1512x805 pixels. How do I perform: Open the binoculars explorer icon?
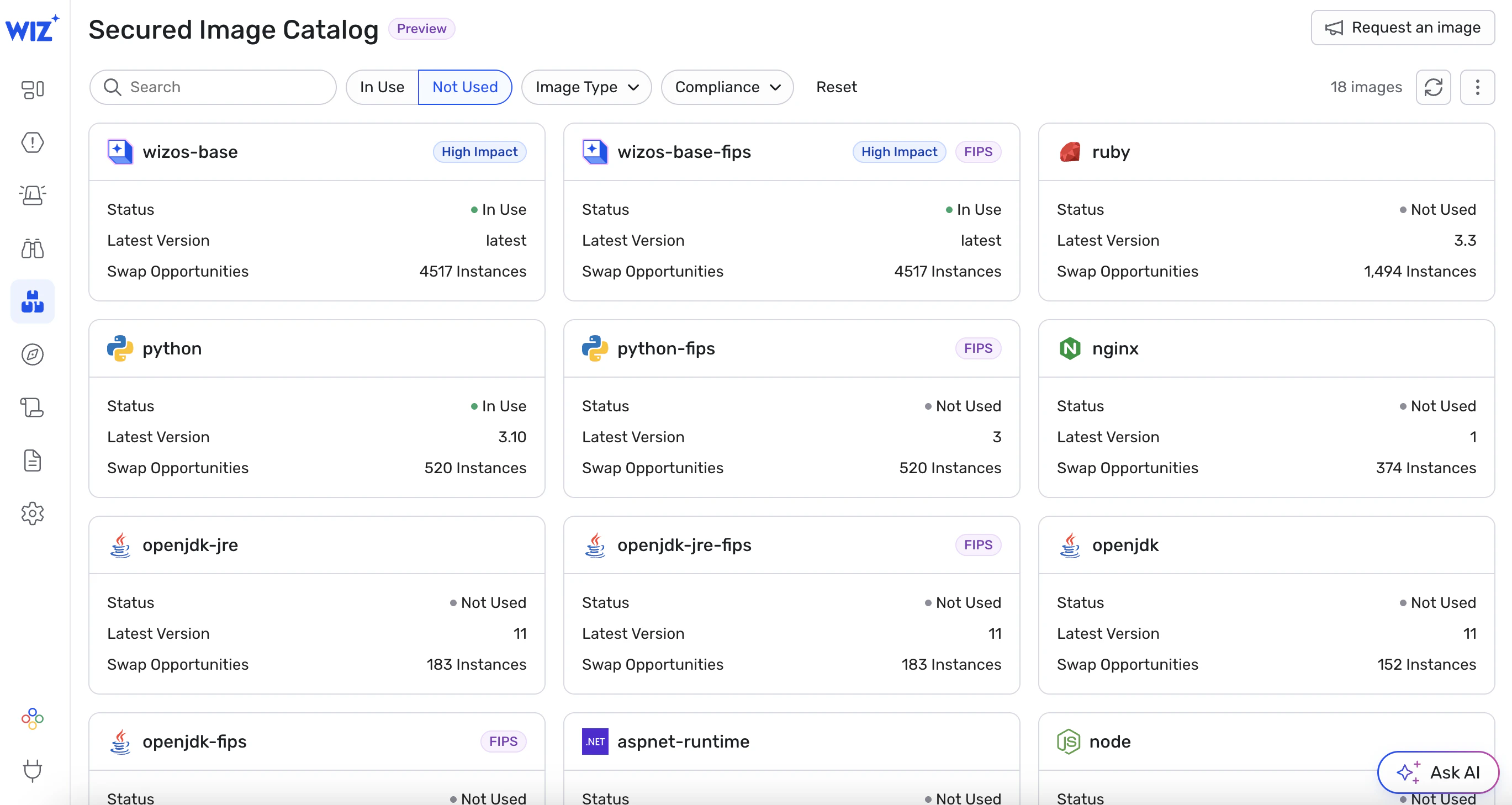point(32,248)
